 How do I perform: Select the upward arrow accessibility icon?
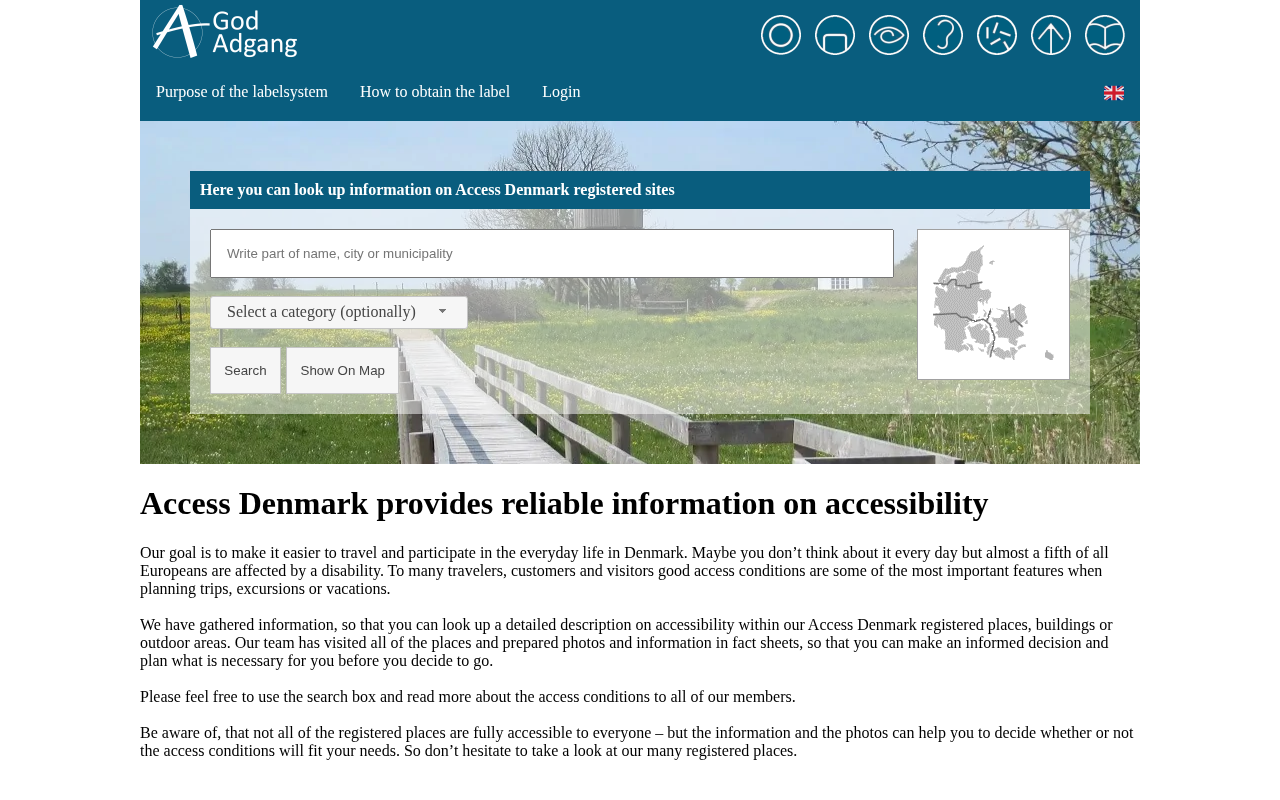(x=1051, y=35)
